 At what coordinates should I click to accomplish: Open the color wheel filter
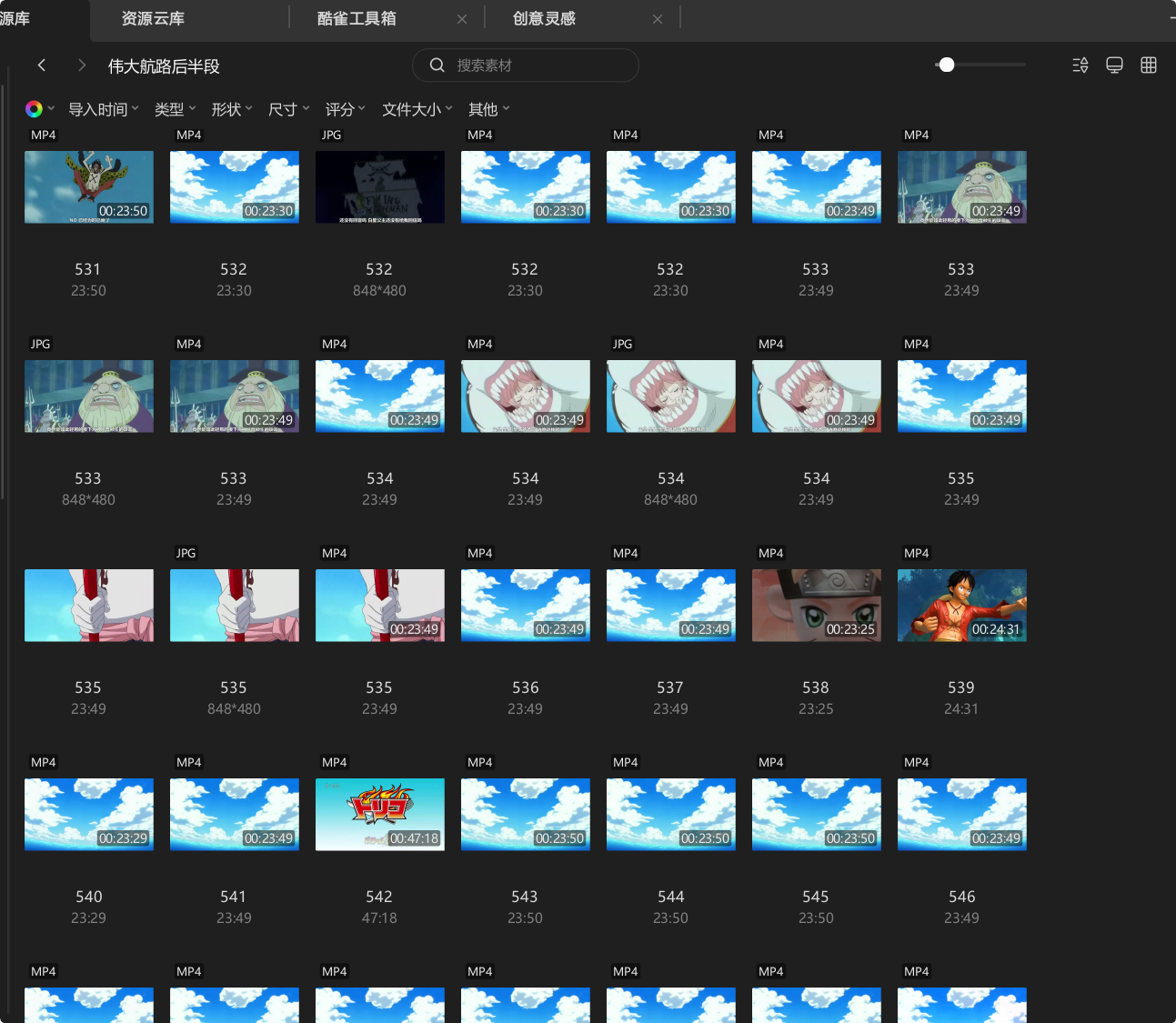click(x=35, y=109)
